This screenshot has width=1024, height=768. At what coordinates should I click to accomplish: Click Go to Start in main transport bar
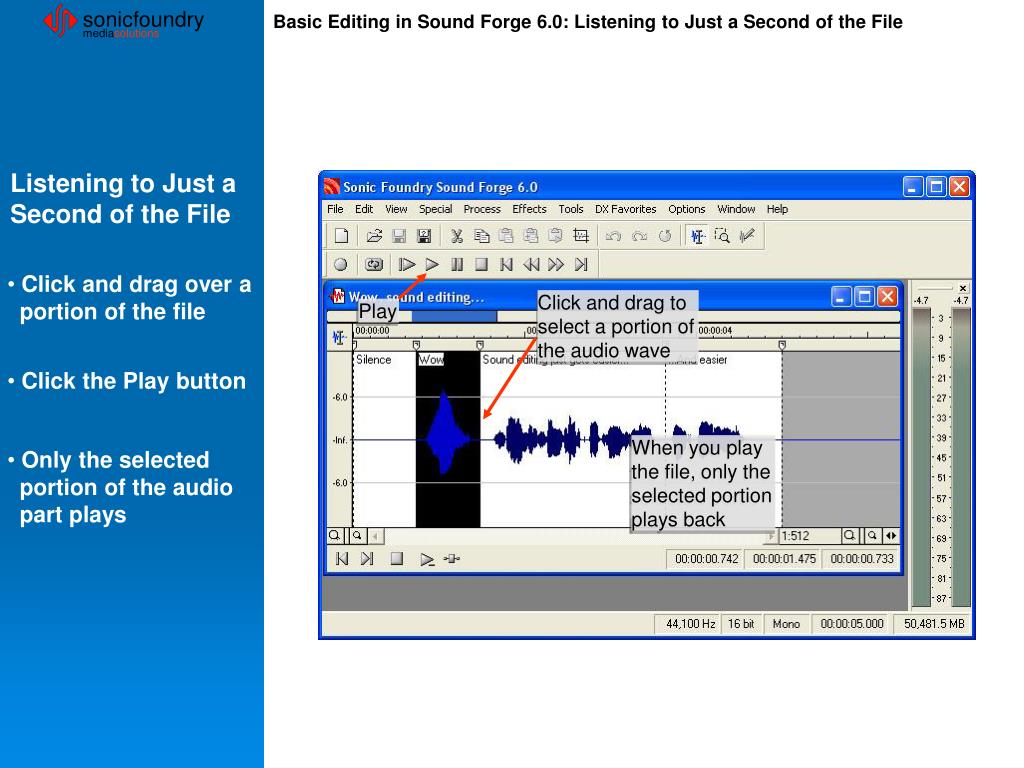click(506, 264)
